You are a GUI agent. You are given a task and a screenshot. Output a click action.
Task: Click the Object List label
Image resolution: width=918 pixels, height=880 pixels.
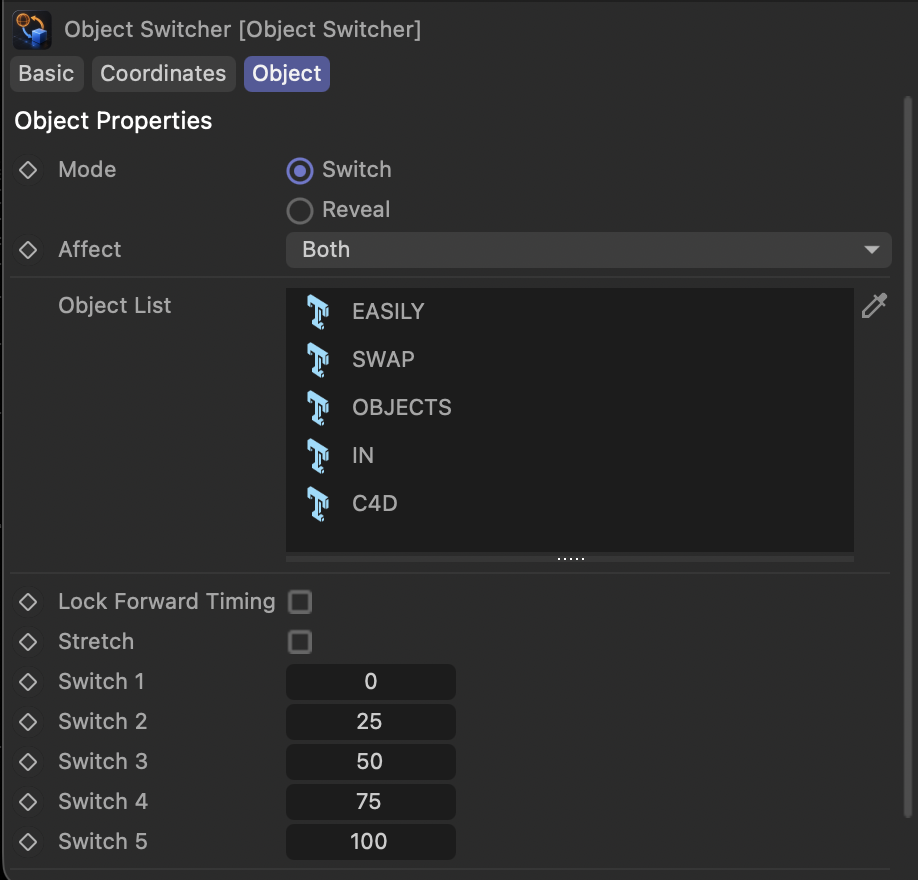(115, 306)
